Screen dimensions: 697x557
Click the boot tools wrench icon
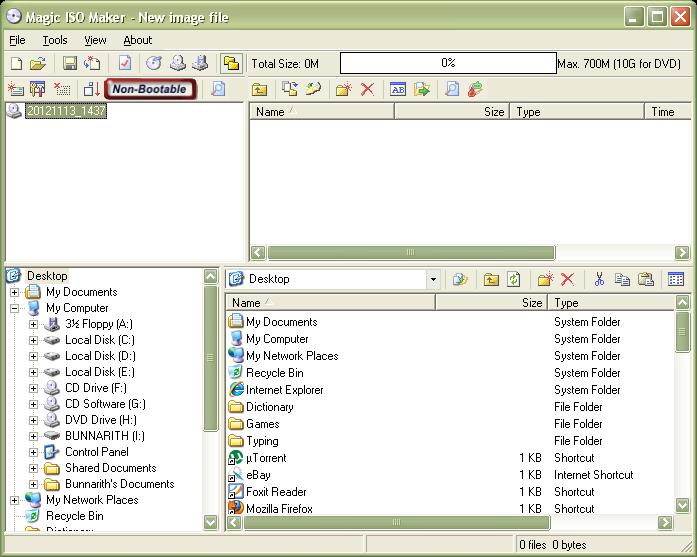37,89
